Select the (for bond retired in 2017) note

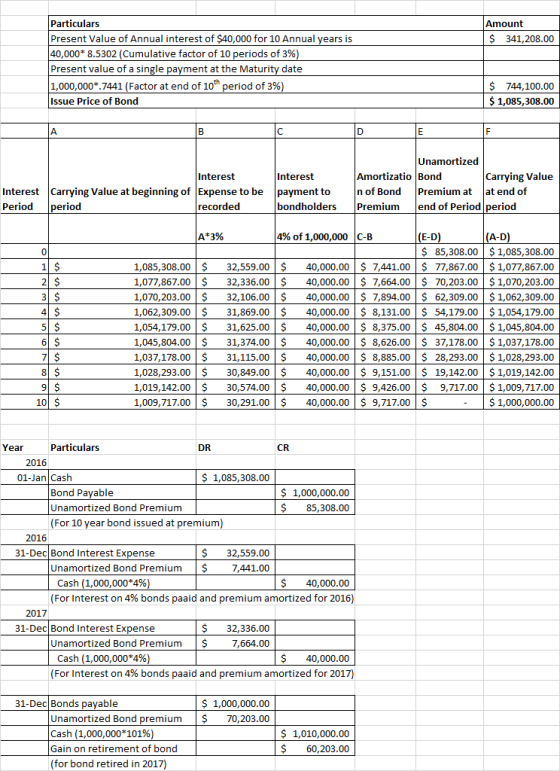[x=108, y=764]
